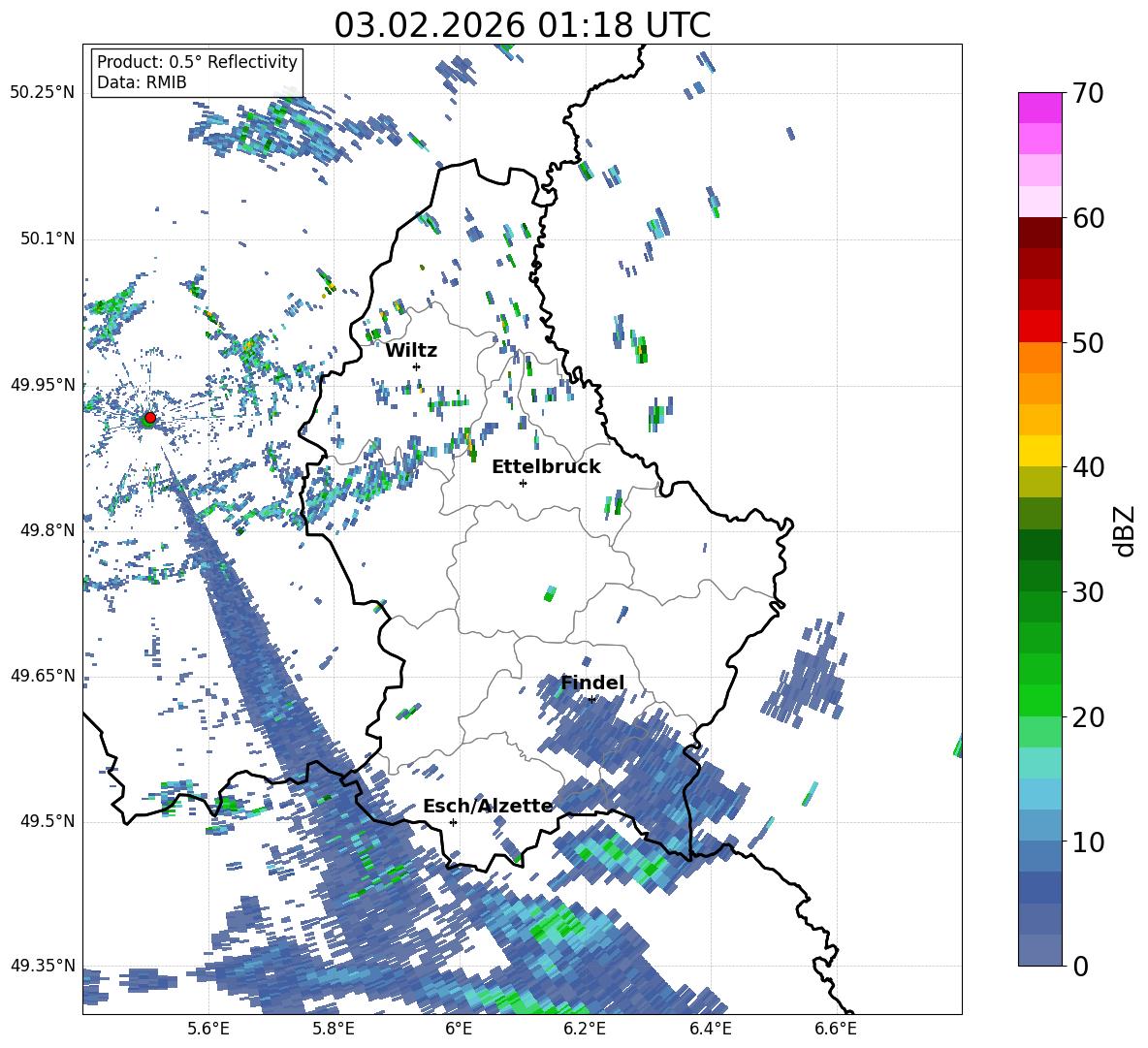Click the 50.1°N latitude label

coord(47,238)
